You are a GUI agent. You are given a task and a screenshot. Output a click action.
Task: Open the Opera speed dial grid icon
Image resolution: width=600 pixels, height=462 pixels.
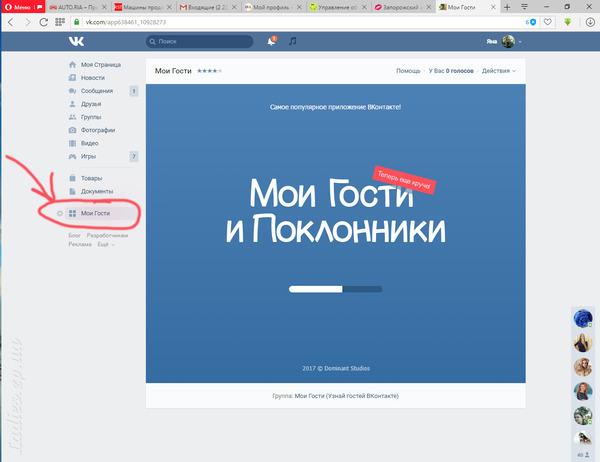coord(60,22)
